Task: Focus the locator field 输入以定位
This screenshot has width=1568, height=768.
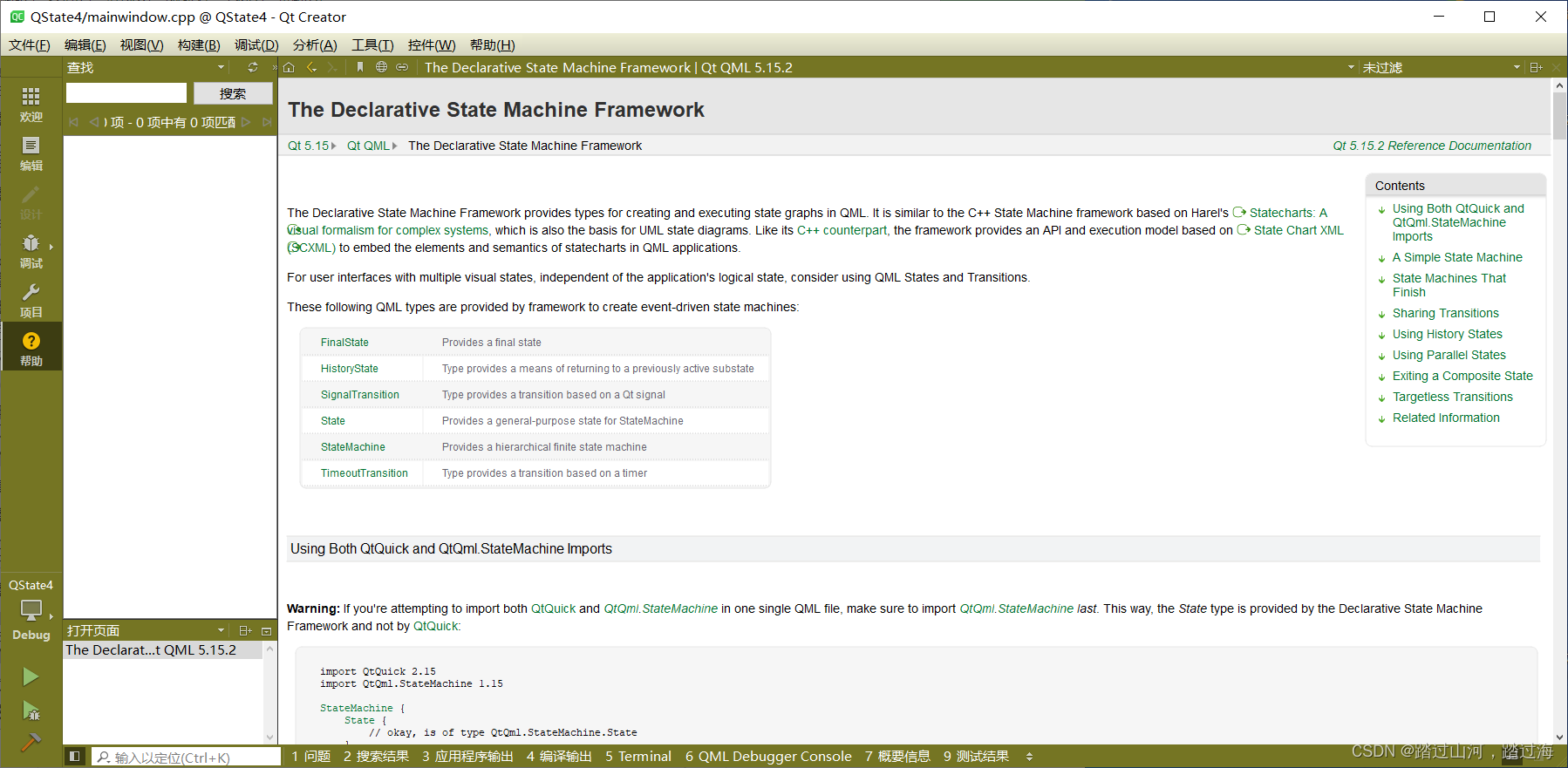Action: point(186,757)
